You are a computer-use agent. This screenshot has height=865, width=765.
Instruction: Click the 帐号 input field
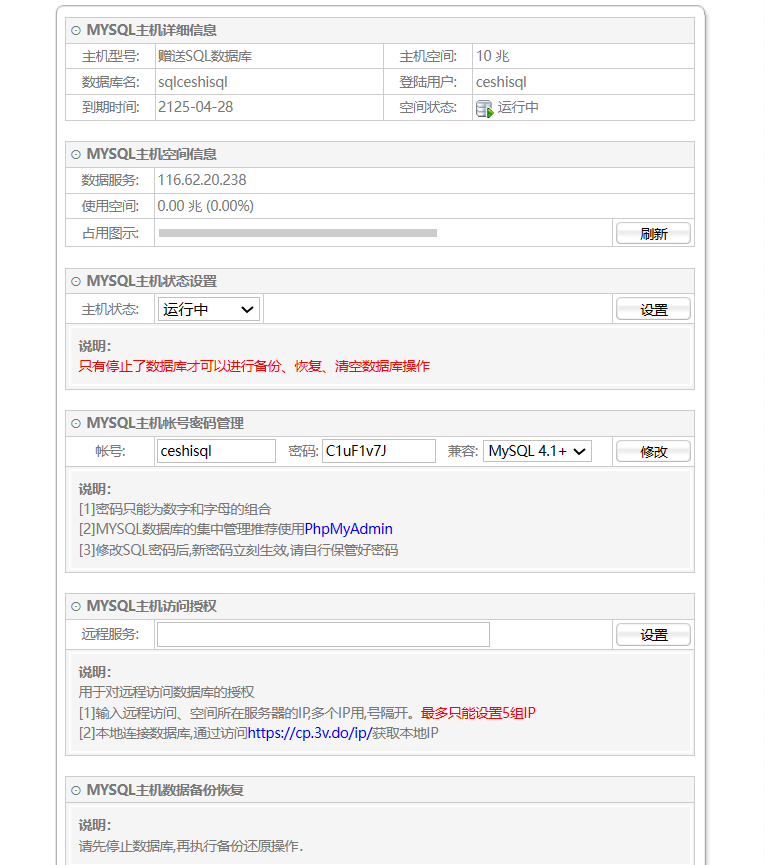(x=216, y=452)
